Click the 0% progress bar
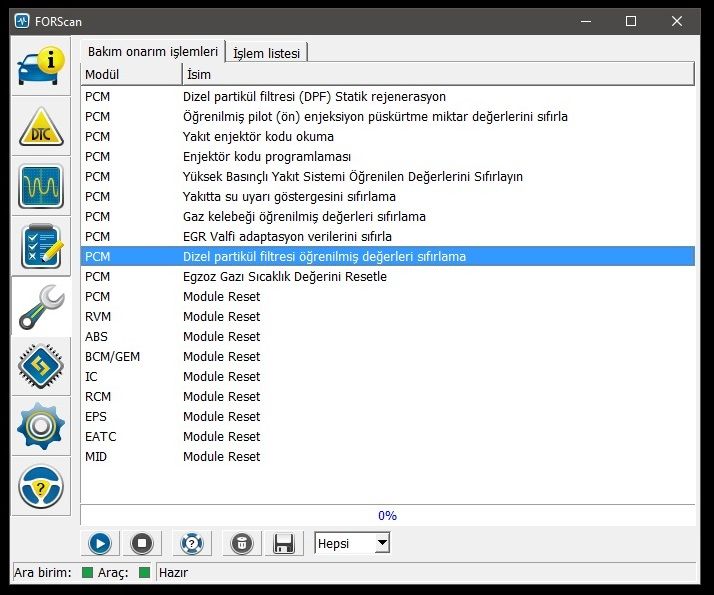This screenshot has width=714, height=595. click(x=388, y=515)
